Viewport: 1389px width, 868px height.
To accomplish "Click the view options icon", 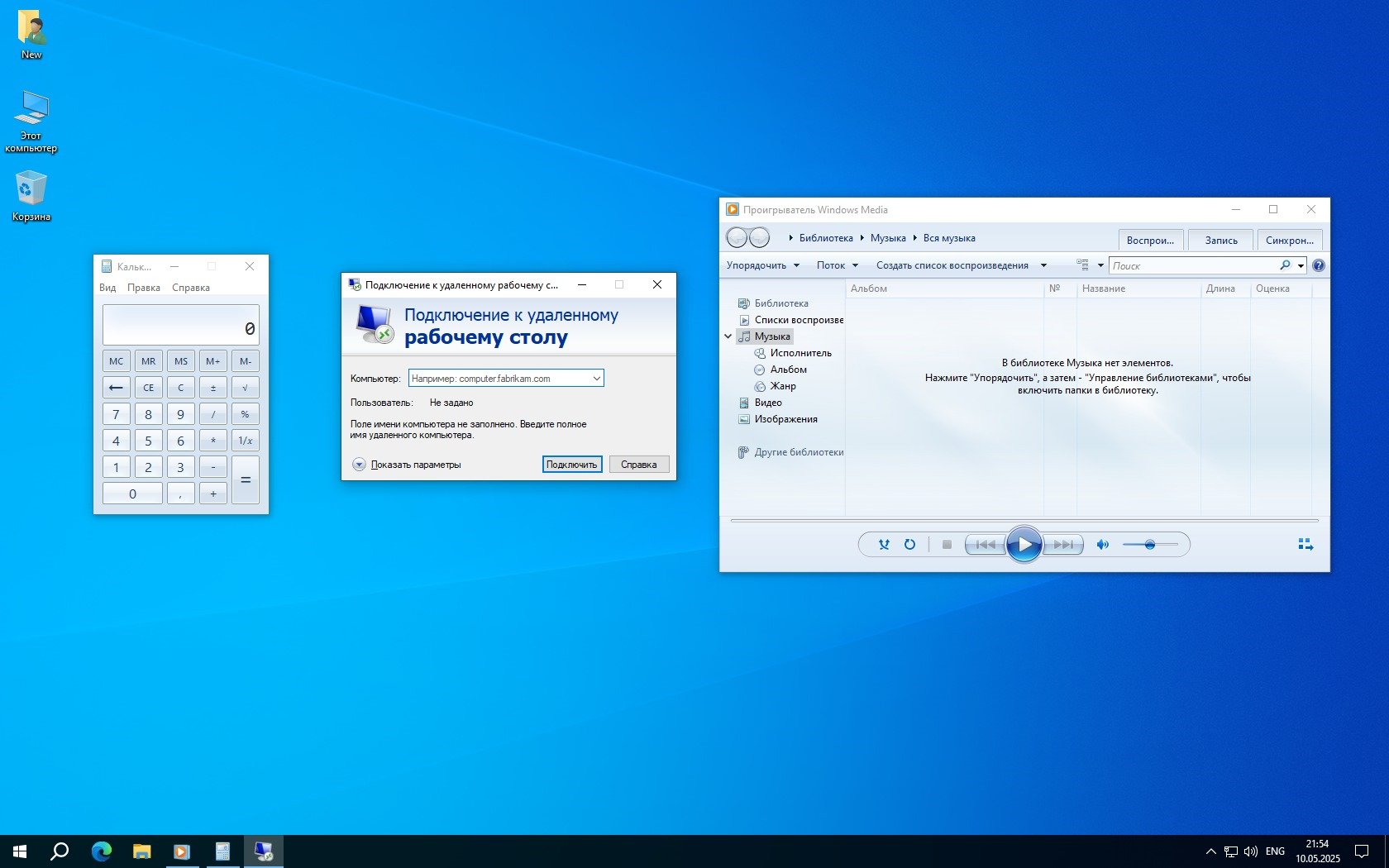I will (x=1083, y=265).
